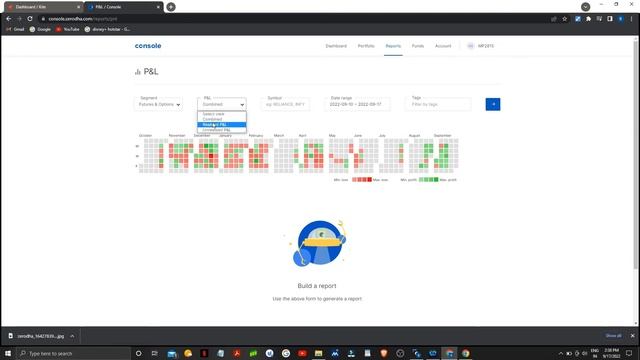The height and width of the screenshot is (360, 640).
Task: Pick the lightest green Min profit legend swatch
Action: (x=421, y=180)
